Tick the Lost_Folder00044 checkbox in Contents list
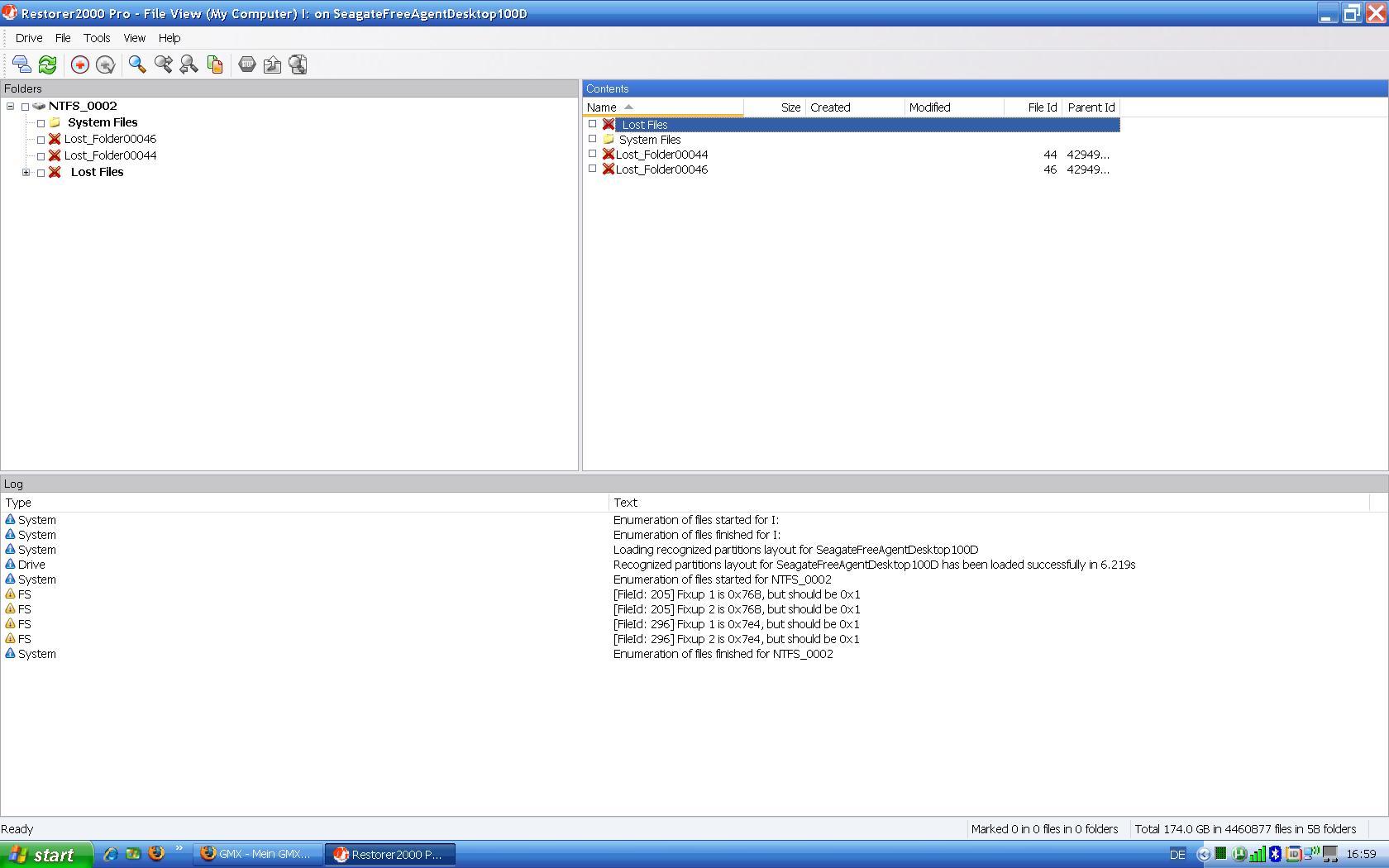 pyautogui.click(x=592, y=154)
